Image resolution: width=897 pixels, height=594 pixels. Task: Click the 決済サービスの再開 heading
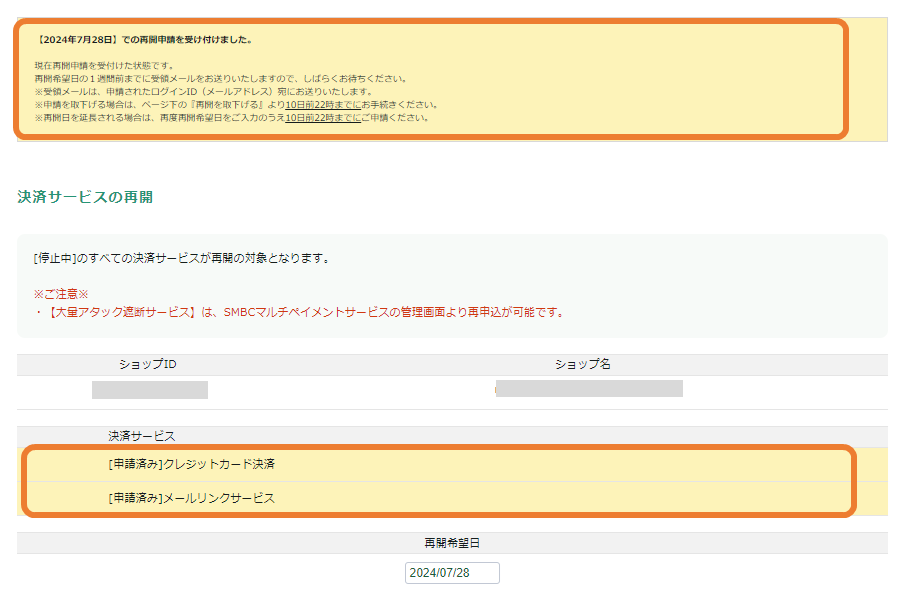tap(85, 197)
